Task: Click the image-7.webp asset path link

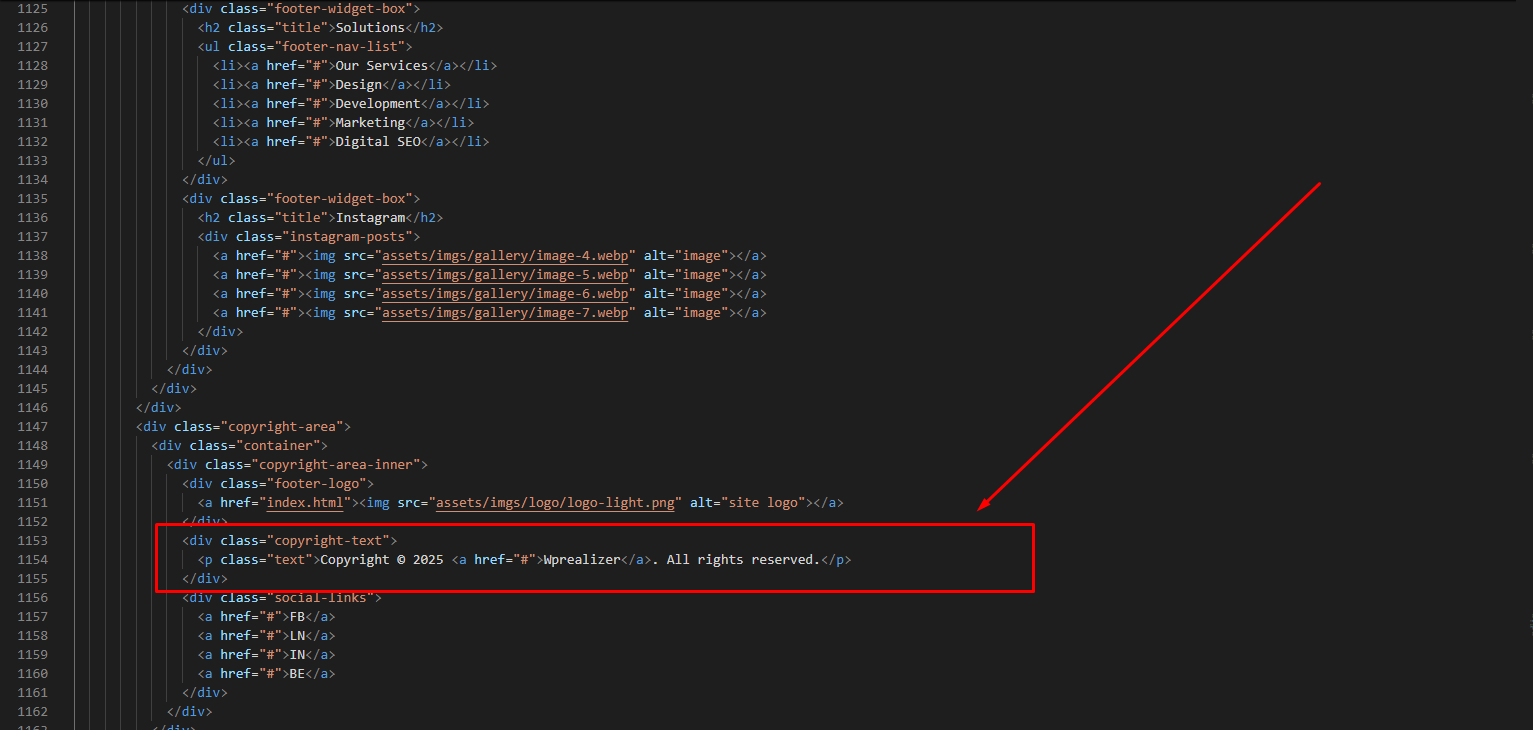Action: pyautogui.click(x=505, y=313)
